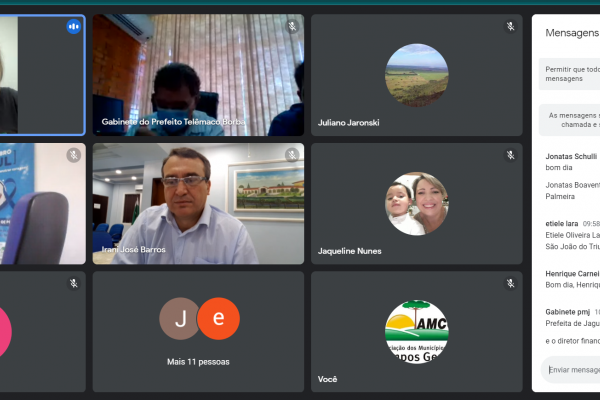Click the "Permitir que todos" messages setting
This screenshot has height=400, width=600.
tap(571, 72)
